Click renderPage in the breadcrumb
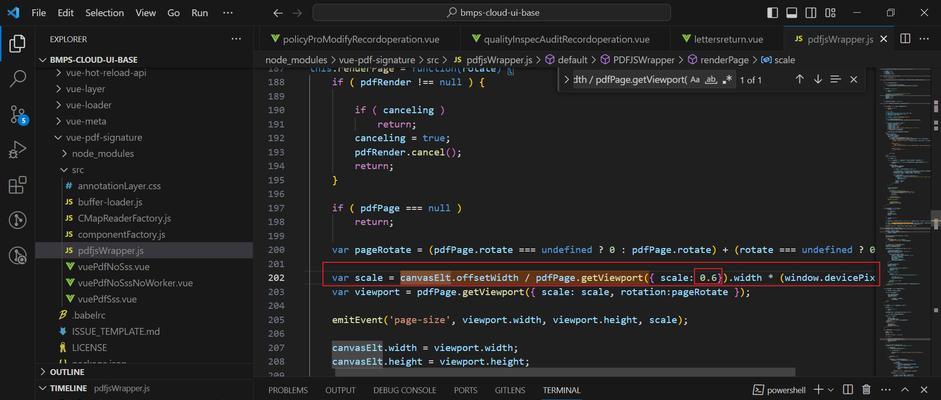This screenshot has width=941, height=400. click(723, 60)
